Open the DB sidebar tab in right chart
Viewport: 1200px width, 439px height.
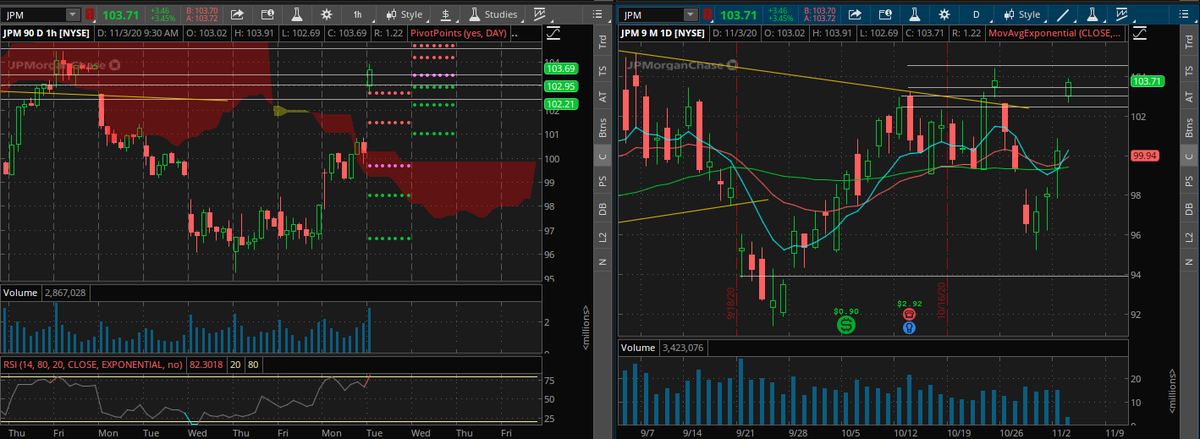click(1188, 208)
